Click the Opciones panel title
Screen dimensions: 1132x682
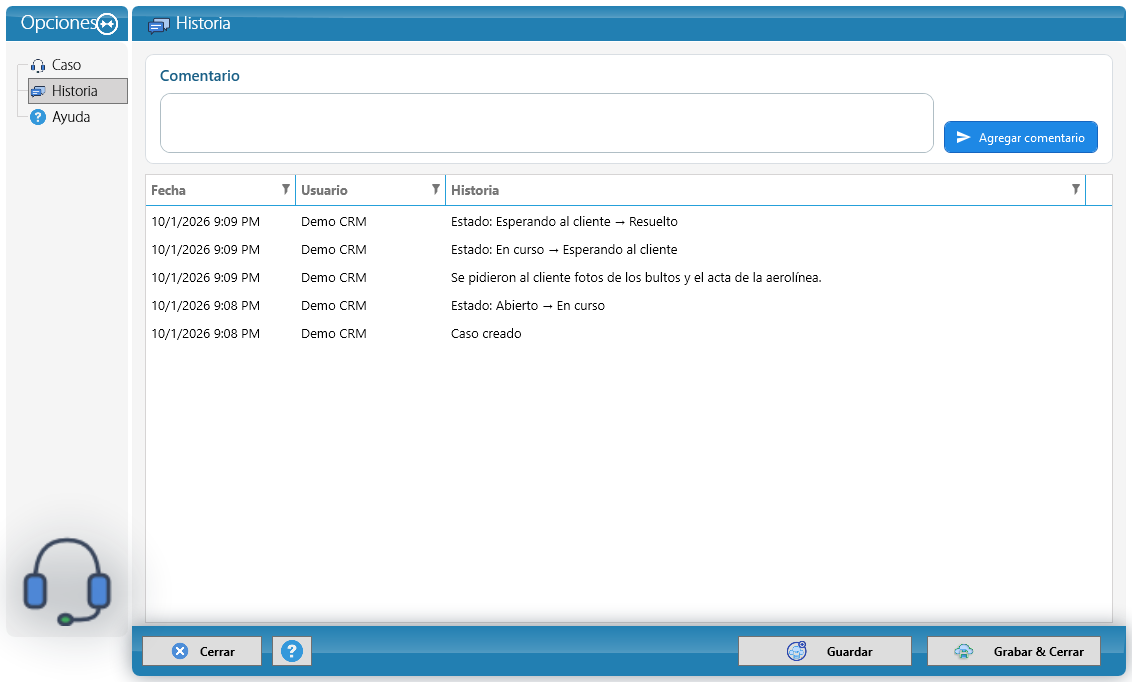(58, 23)
